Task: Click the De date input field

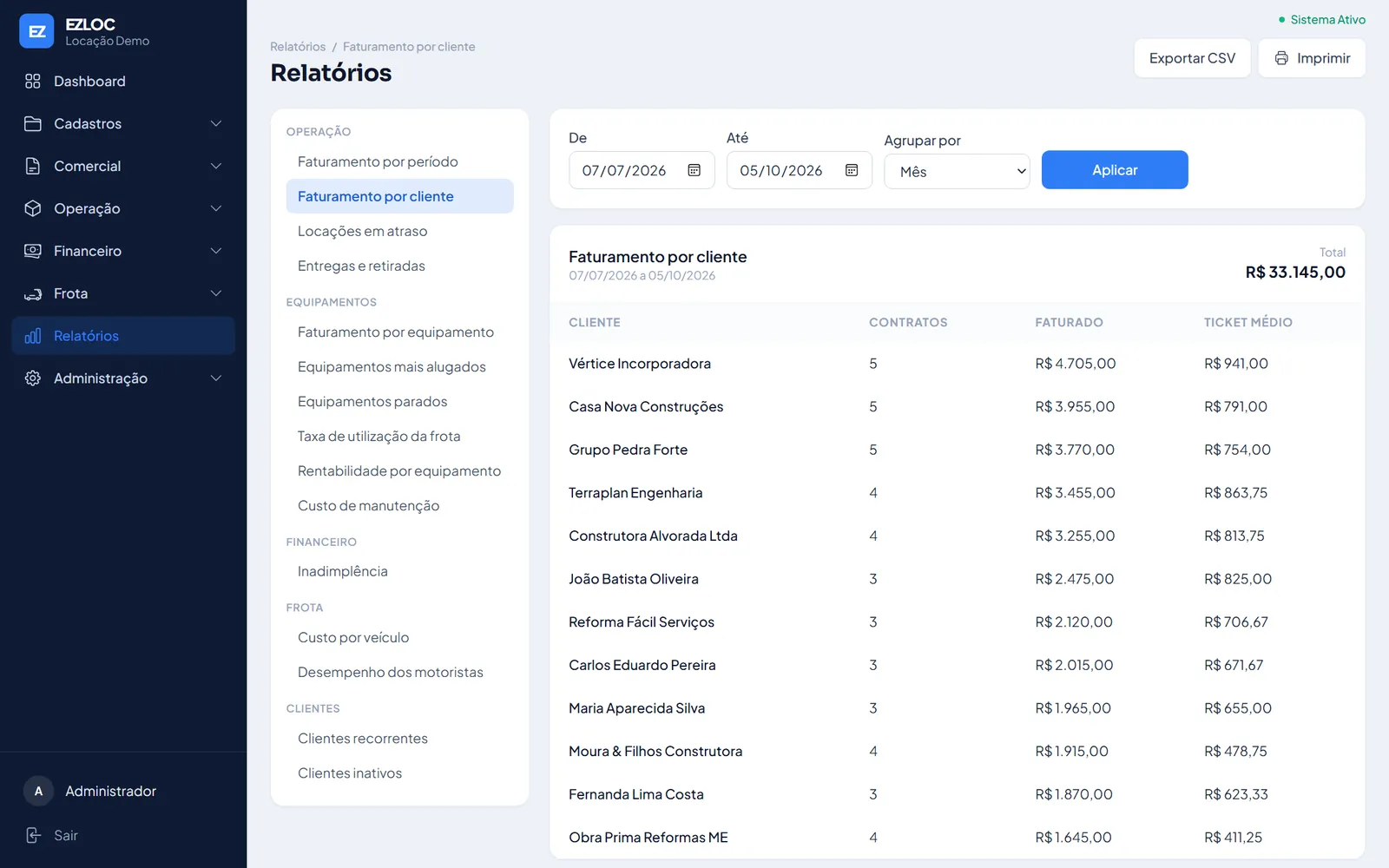Action: point(642,170)
